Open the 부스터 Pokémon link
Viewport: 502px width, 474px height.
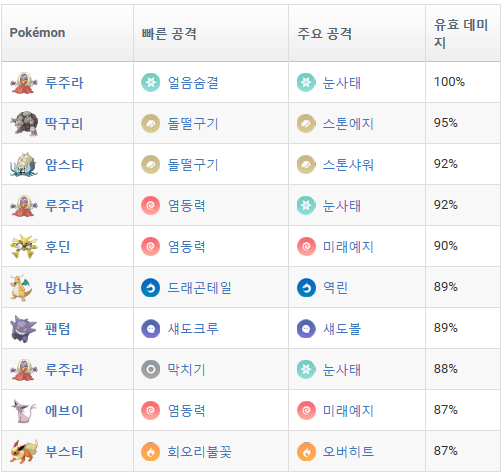(x=64, y=452)
